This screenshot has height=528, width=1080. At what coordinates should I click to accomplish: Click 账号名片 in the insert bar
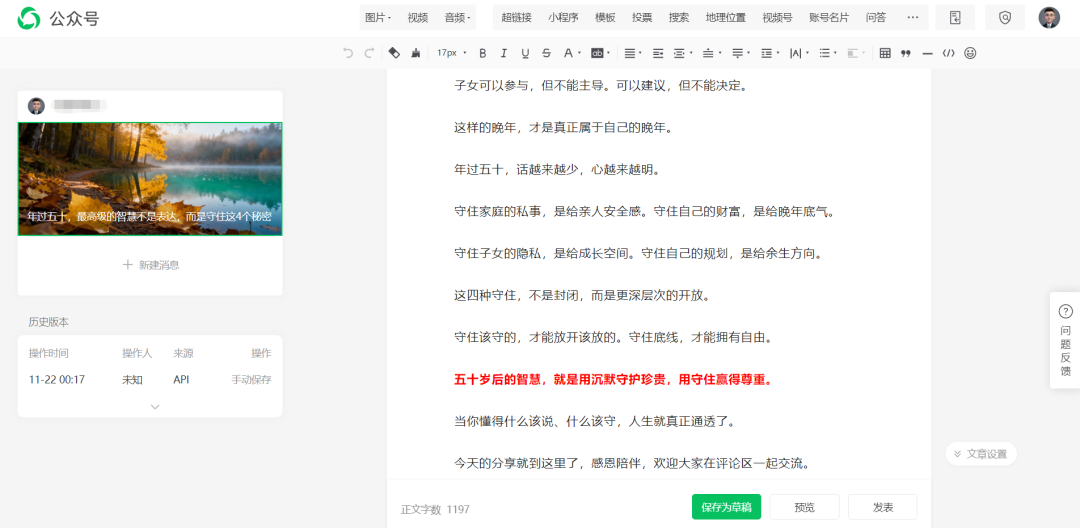pos(829,18)
